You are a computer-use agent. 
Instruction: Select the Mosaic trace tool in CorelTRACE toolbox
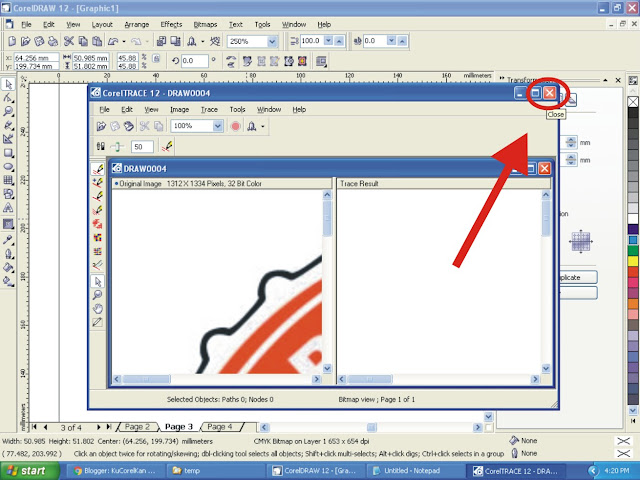click(98, 238)
